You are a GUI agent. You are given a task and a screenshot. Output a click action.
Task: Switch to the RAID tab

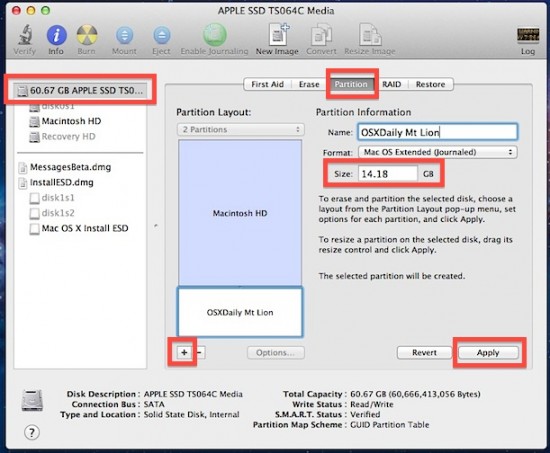pyautogui.click(x=391, y=84)
